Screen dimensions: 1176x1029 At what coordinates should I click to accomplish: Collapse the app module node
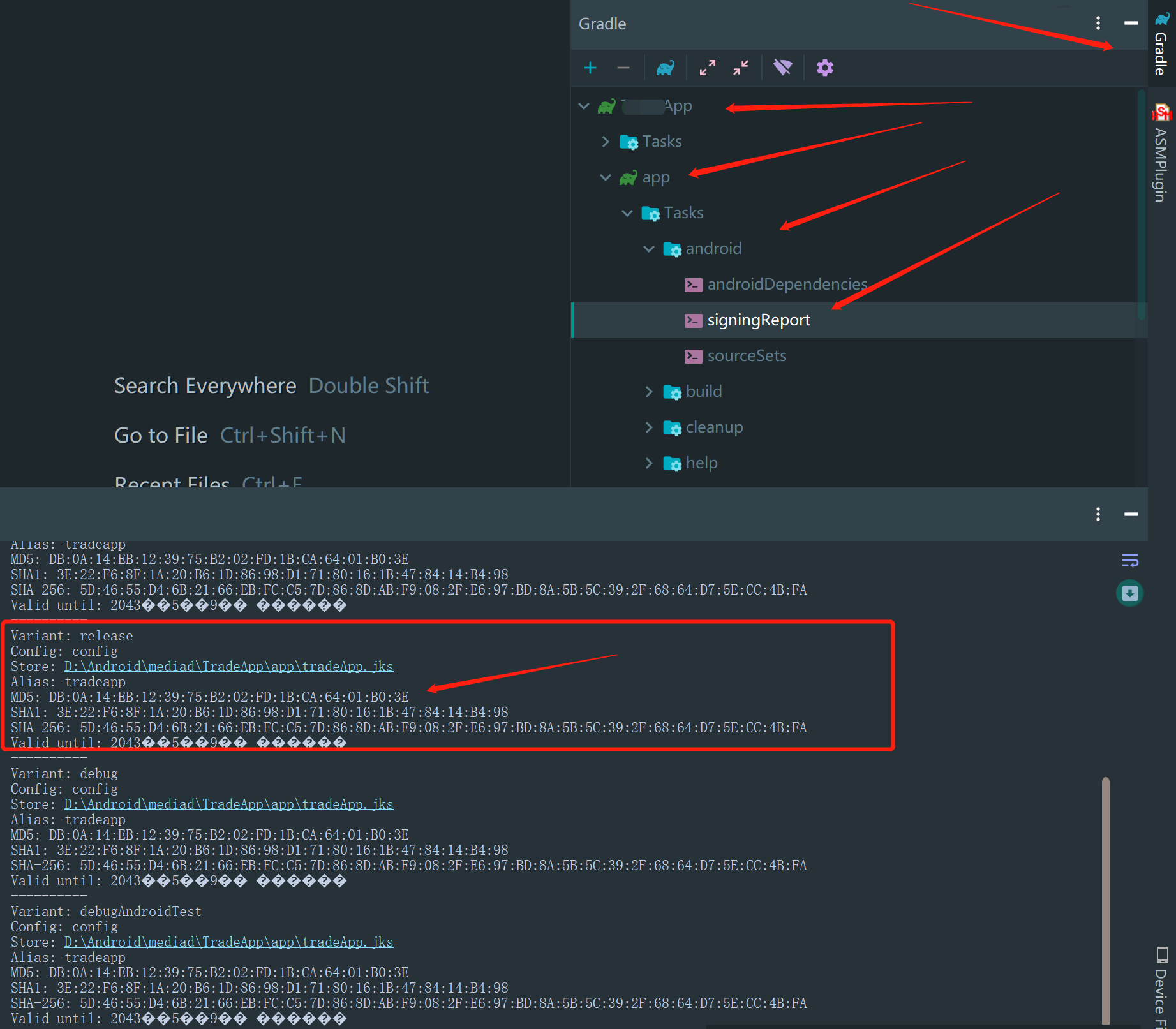[x=606, y=177]
